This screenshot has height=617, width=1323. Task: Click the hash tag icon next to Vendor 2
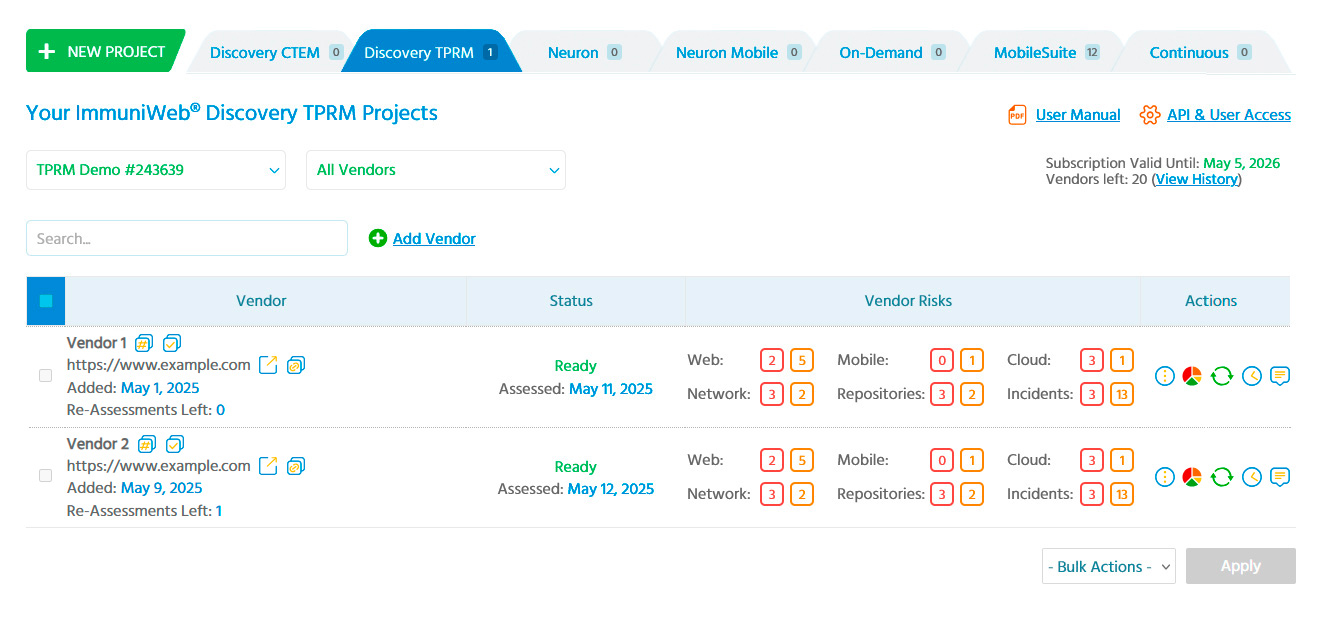point(146,444)
